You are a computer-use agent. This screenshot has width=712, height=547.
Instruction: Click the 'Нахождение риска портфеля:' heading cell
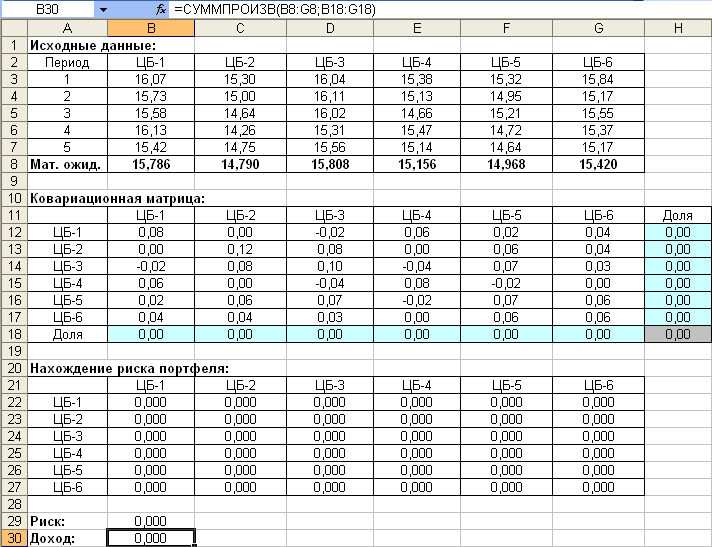click(x=130, y=368)
